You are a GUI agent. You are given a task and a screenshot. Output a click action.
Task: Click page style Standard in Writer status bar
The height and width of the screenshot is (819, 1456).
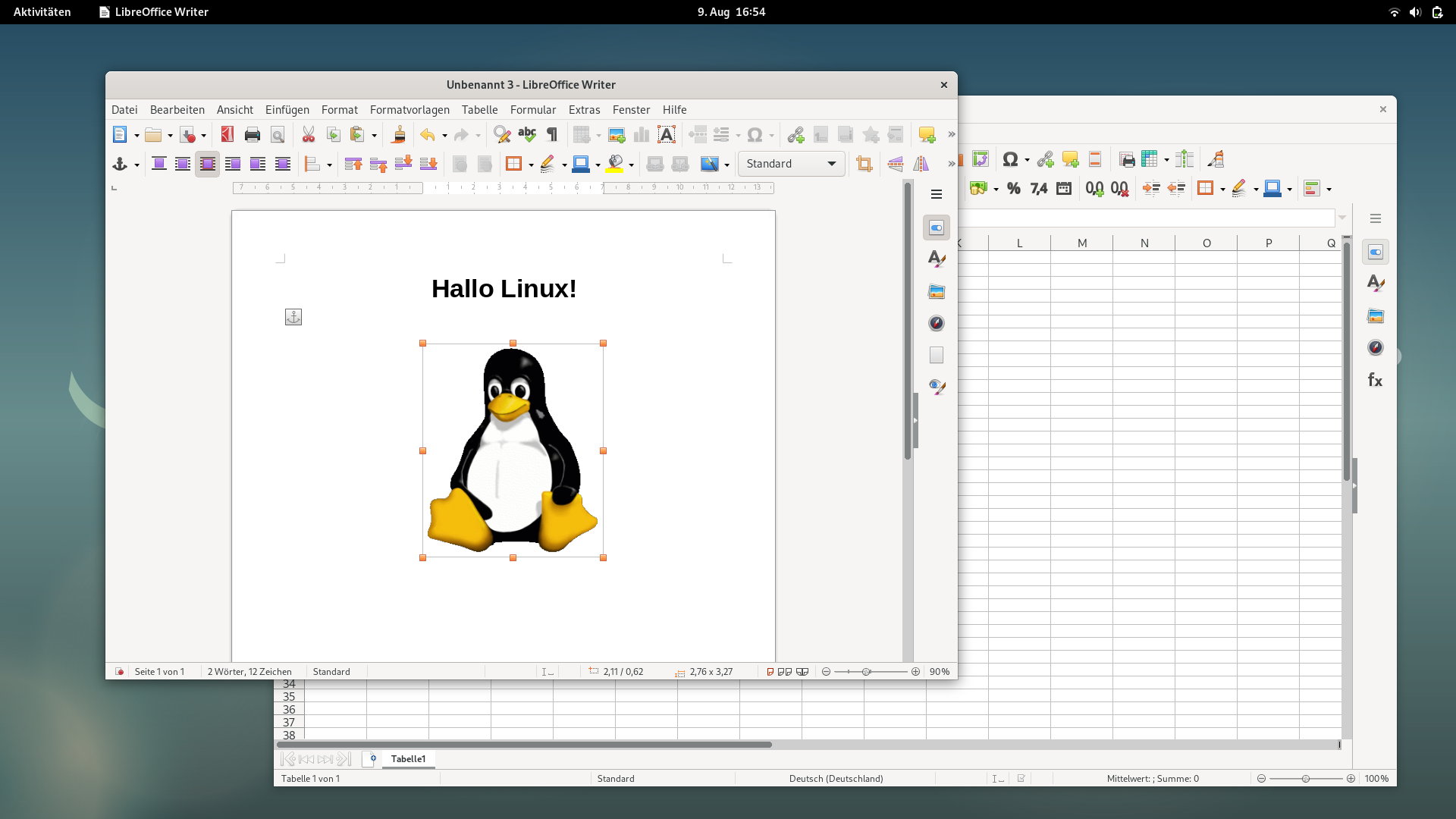(331, 672)
